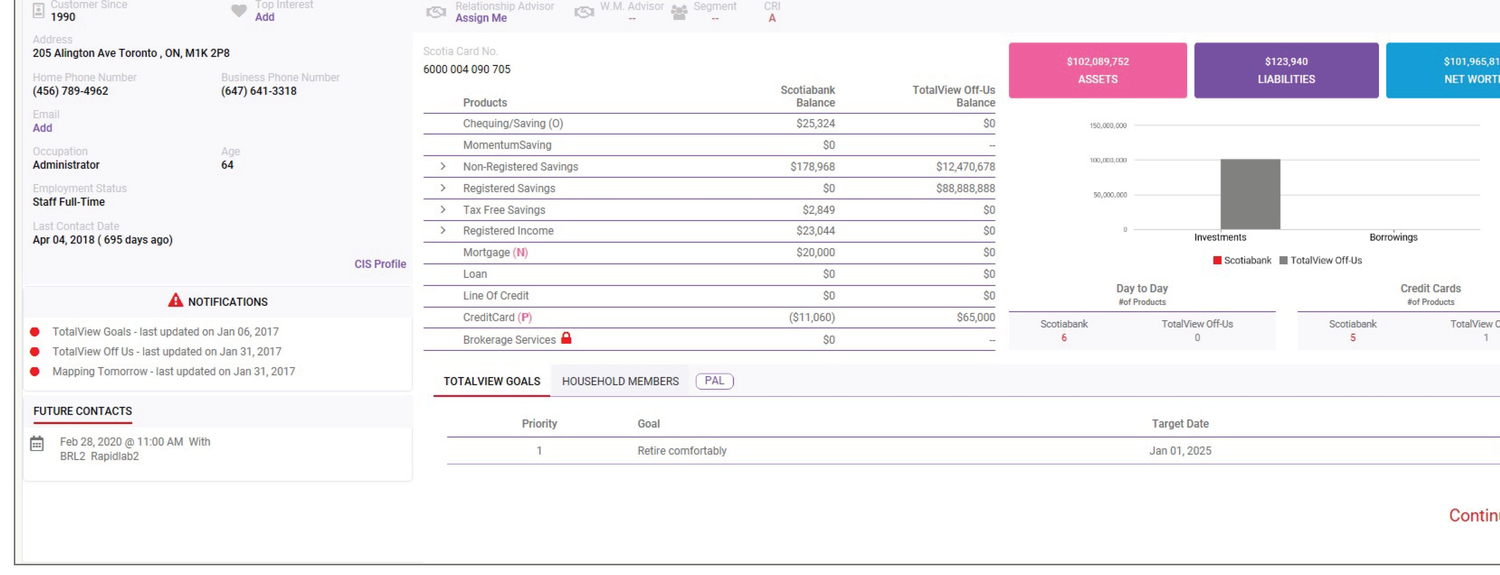Image resolution: width=1500 pixels, height=575 pixels.
Task: Click TotalView Off Us last updated notification
Action: (x=167, y=352)
